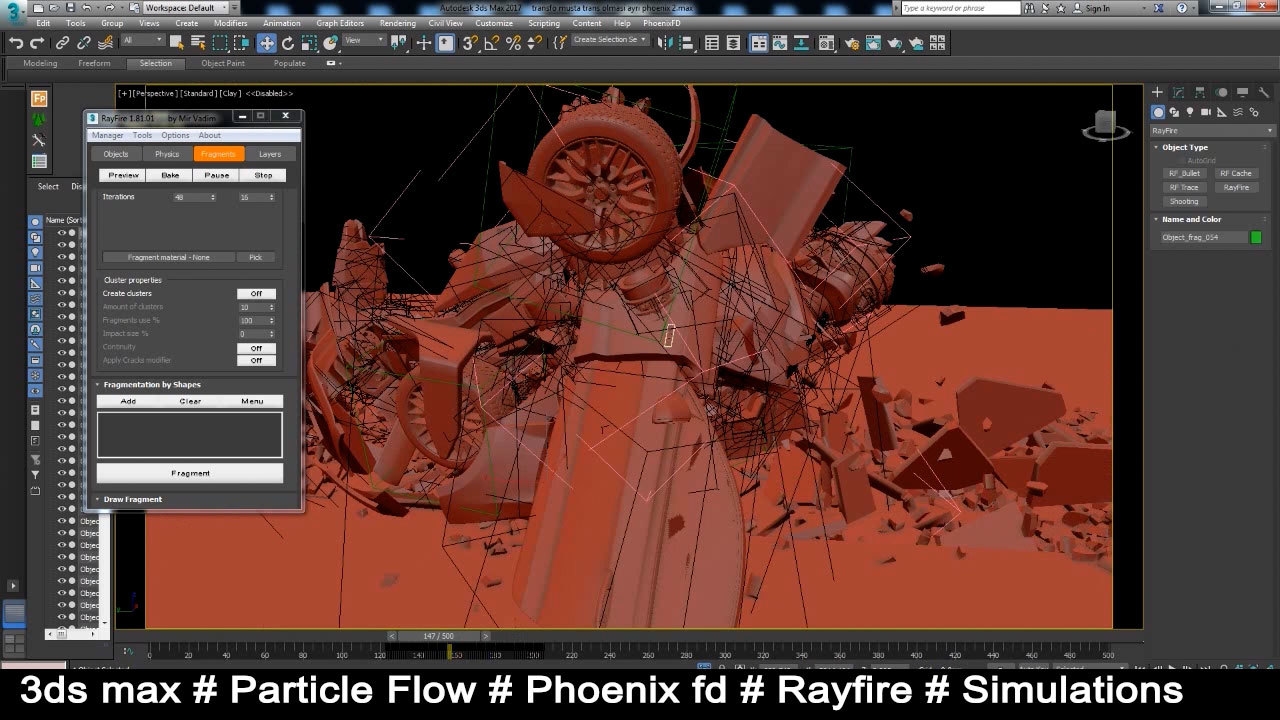
Task: Enable the AutoGrid checkbox
Action: click(1182, 160)
